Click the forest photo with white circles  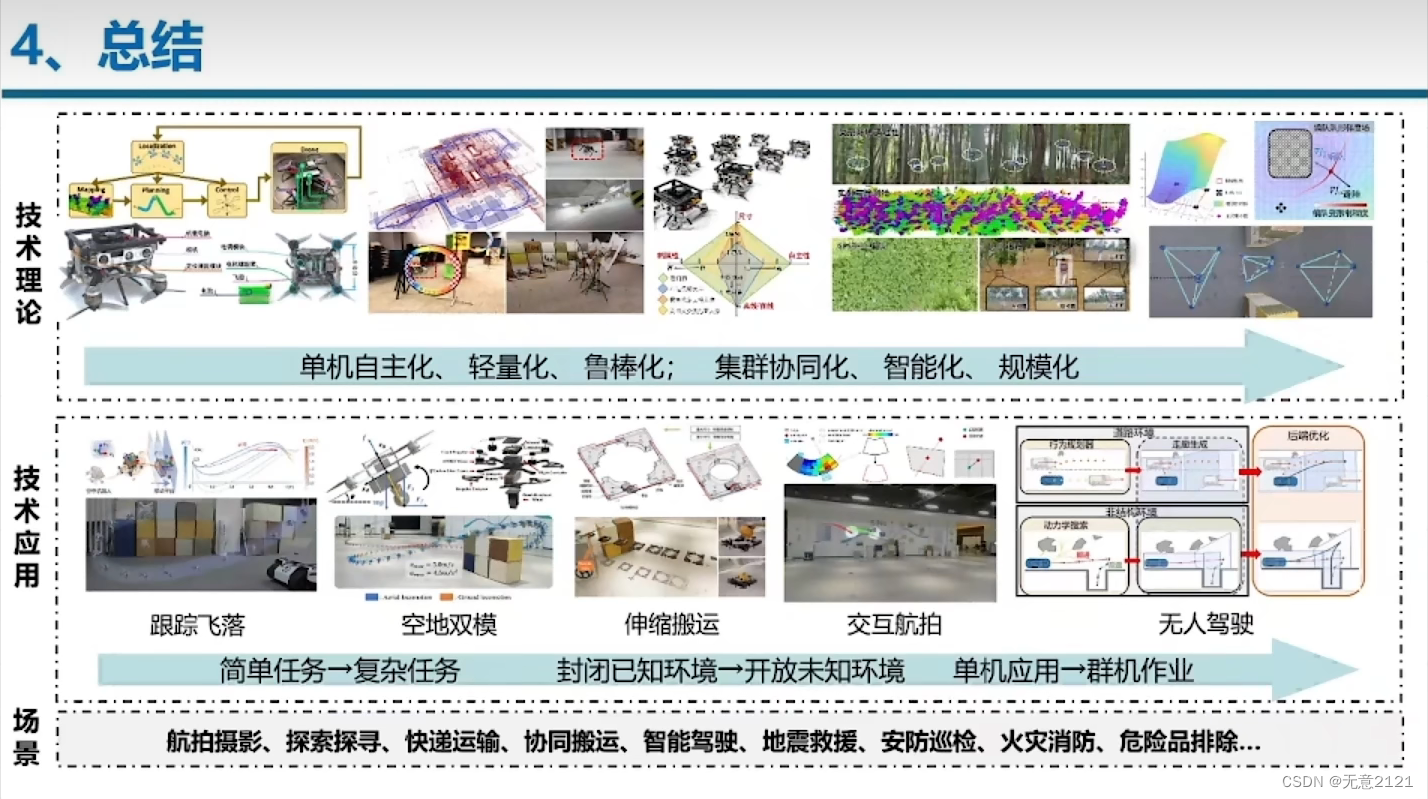[981, 153]
